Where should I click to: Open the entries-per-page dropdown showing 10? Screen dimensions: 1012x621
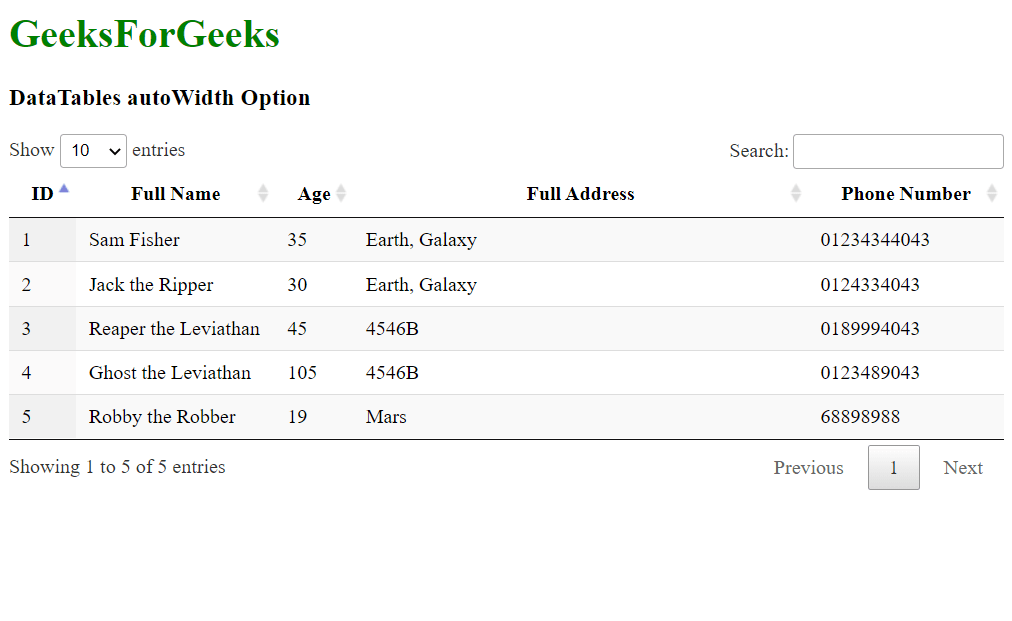click(93, 151)
